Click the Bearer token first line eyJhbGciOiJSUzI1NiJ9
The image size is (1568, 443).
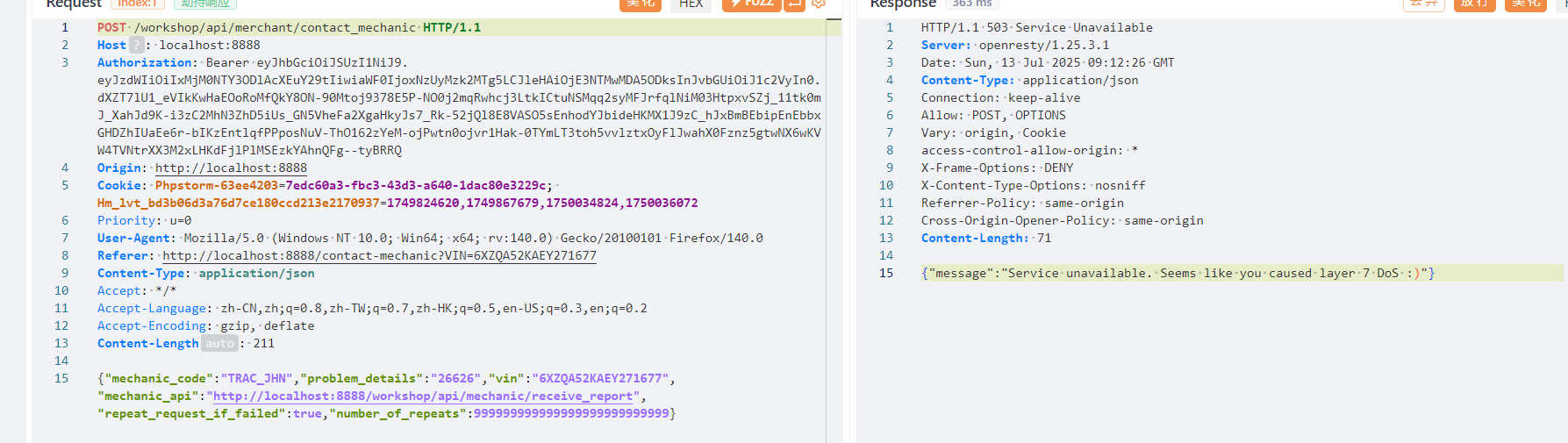pos(333,62)
